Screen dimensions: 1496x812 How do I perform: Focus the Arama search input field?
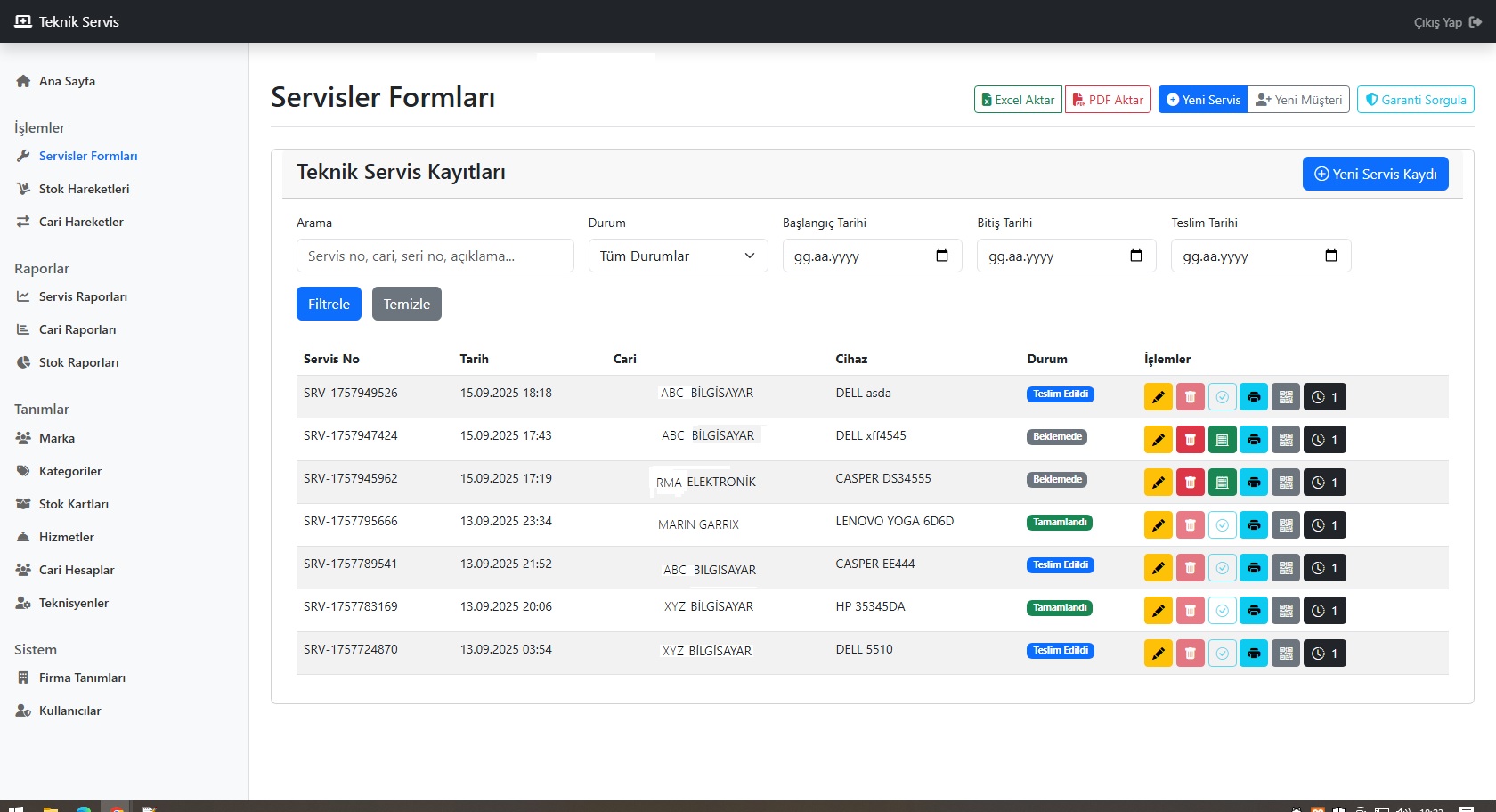click(435, 256)
